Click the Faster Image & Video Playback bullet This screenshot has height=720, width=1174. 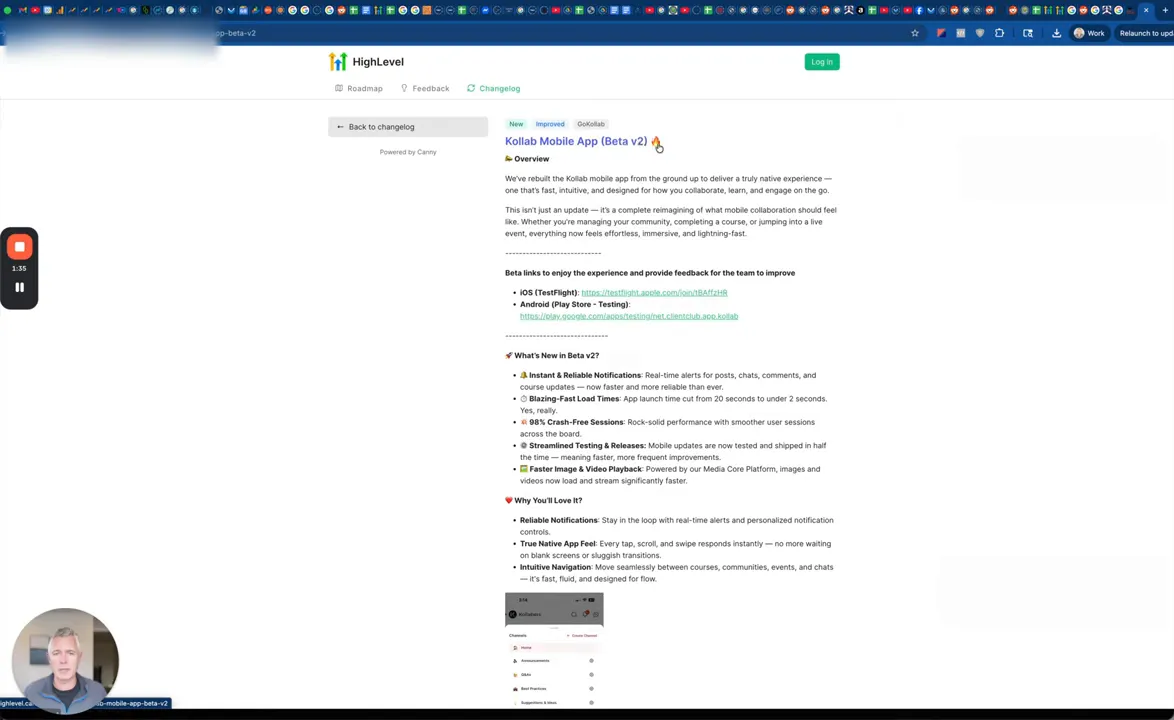click(671, 475)
